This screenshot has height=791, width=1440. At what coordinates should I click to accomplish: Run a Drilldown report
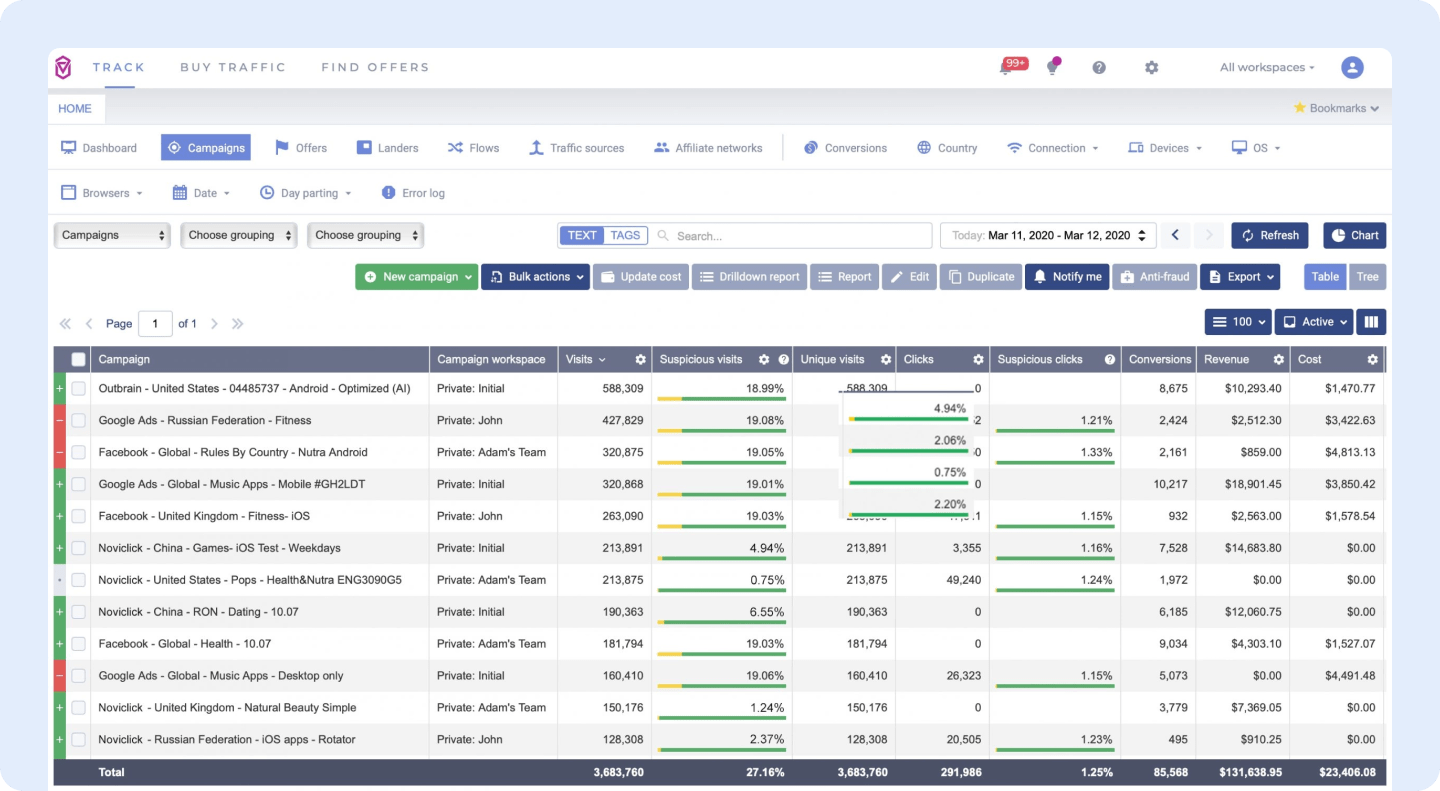point(748,276)
